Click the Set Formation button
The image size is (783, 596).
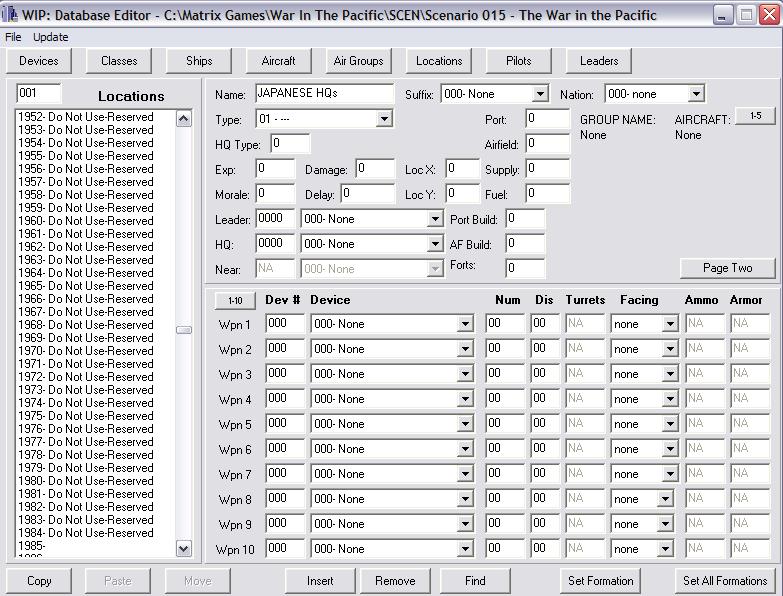point(600,581)
